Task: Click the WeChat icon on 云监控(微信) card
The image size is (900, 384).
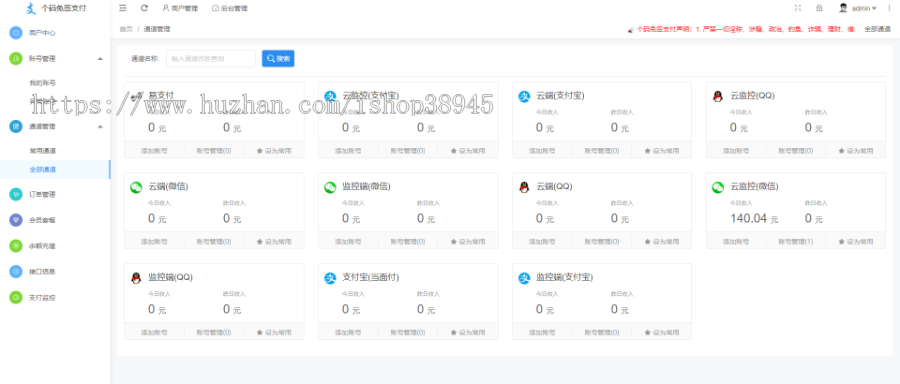Action: 718,187
